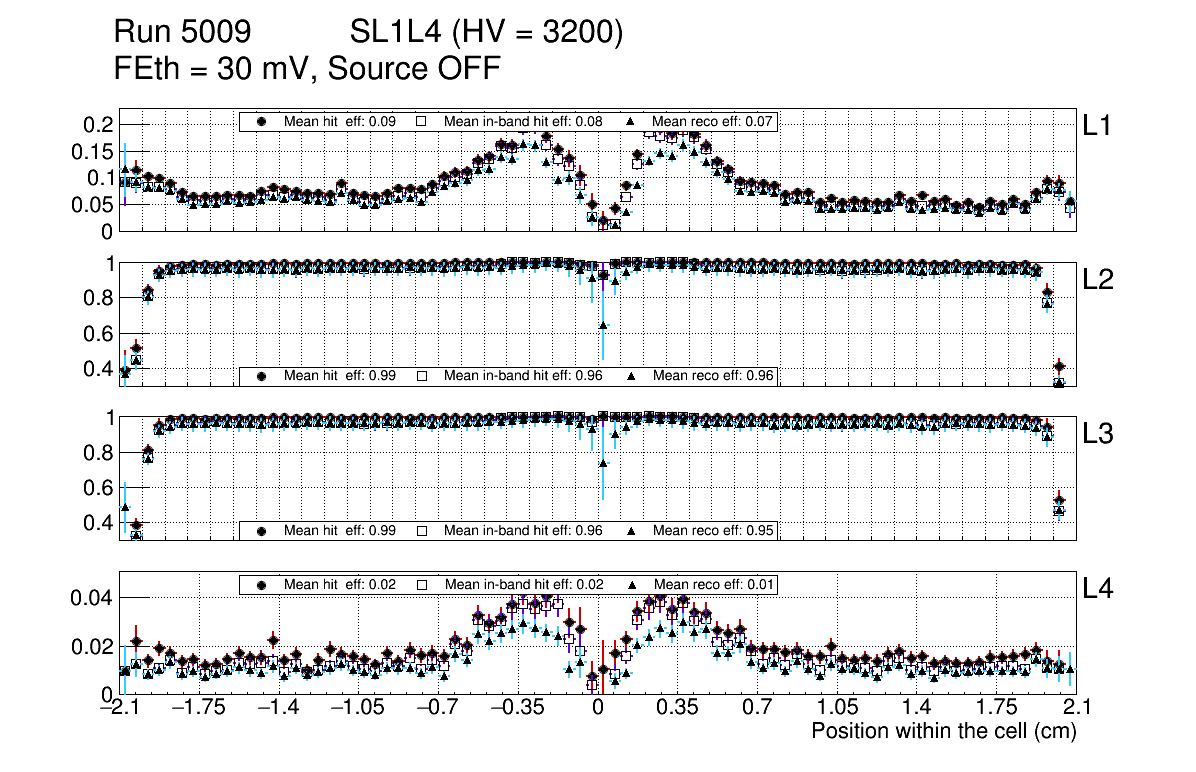1196x772 pixels.
Task: Select the filled circle marker in L4 legend
Action: pos(262,584)
